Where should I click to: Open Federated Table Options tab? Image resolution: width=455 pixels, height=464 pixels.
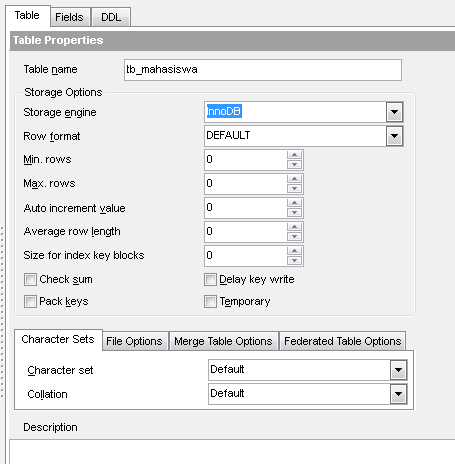point(343,341)
